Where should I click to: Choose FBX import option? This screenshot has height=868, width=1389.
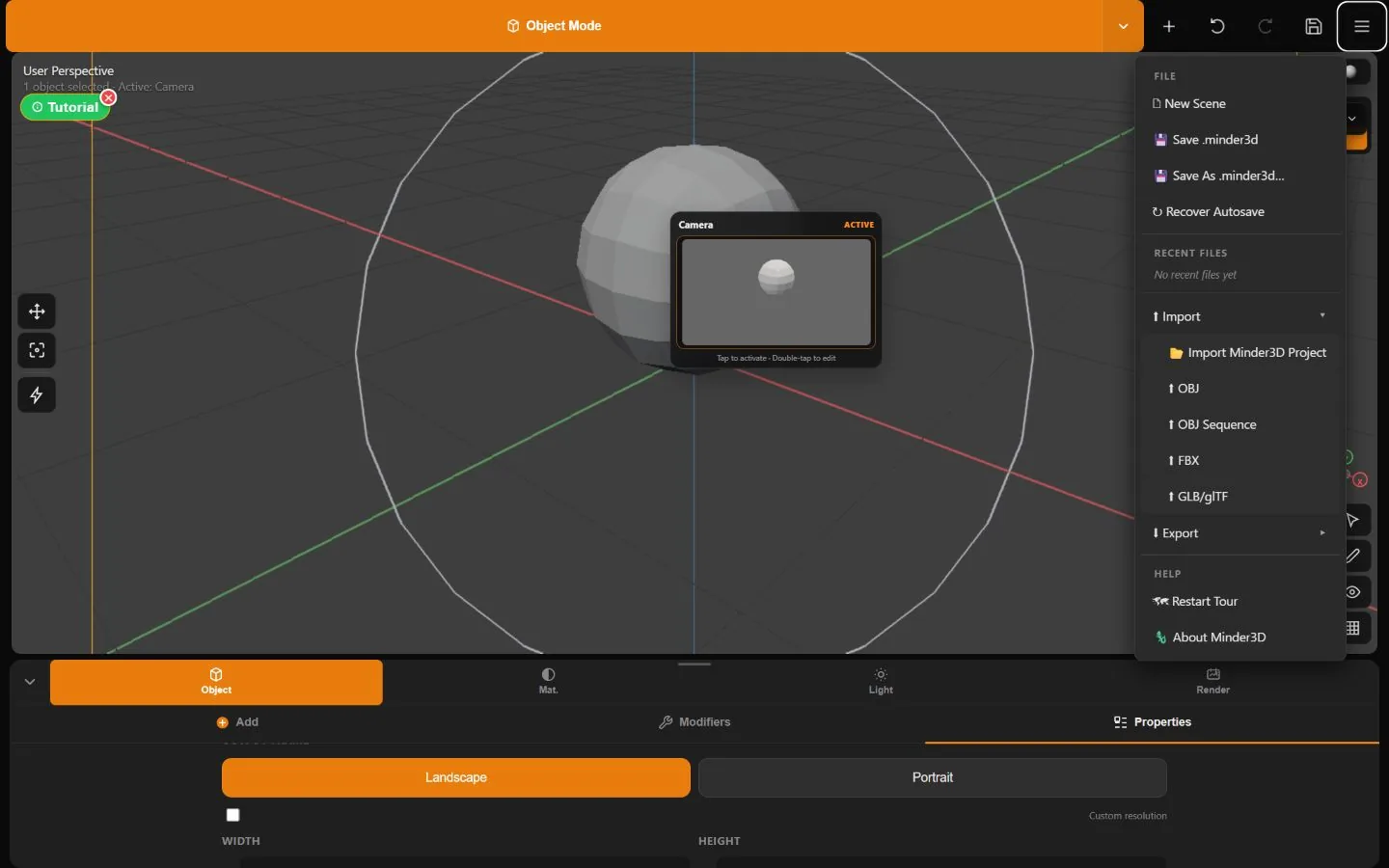(1247, 461)
